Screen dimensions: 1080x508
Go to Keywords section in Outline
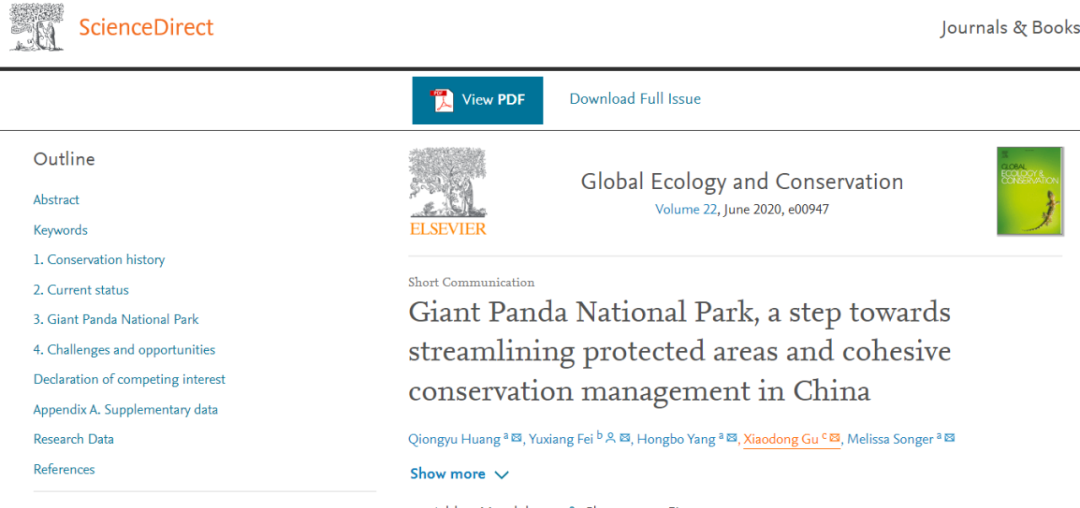pyautogui.click(x=60, y=230)
